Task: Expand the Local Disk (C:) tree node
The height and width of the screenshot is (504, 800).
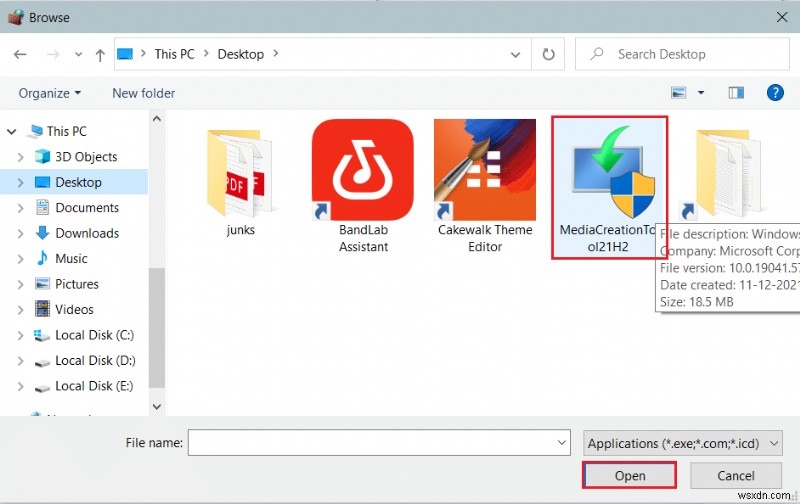Action: coord(20,335)
